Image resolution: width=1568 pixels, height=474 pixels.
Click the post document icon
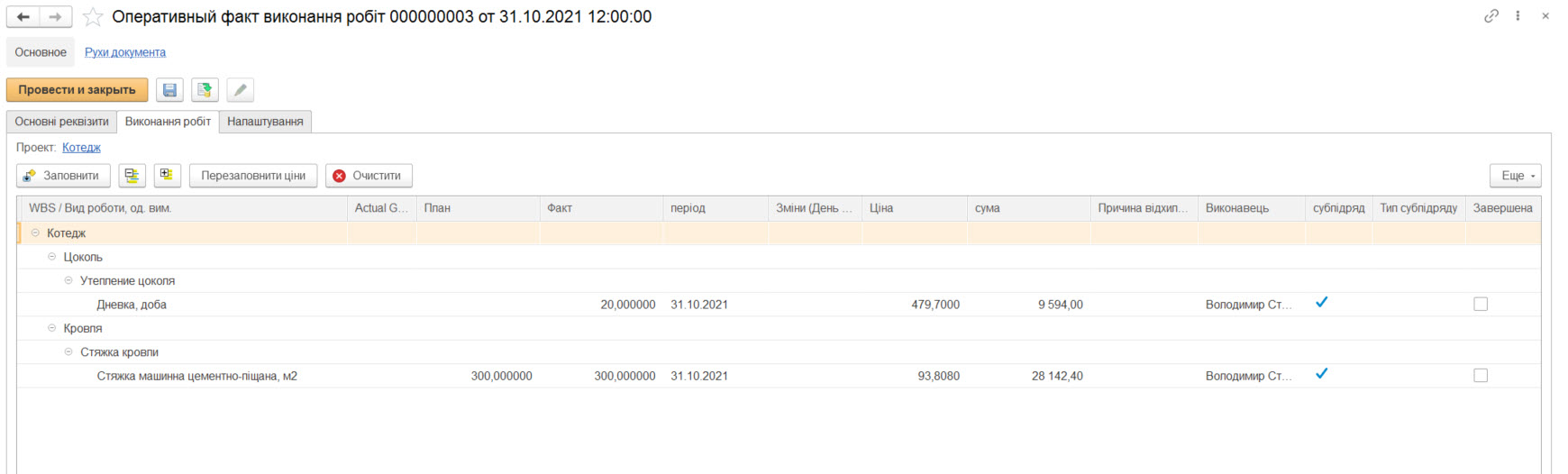[x=205, y=90]
